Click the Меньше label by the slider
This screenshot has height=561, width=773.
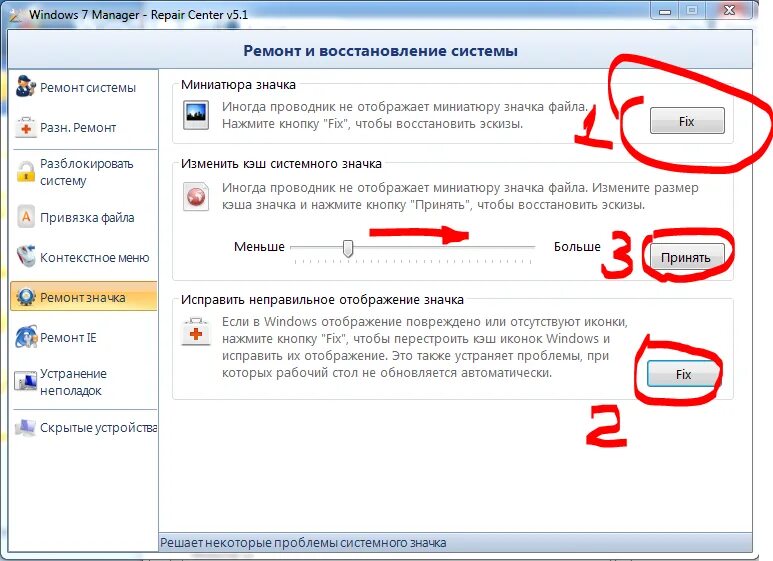pos(259,246)
